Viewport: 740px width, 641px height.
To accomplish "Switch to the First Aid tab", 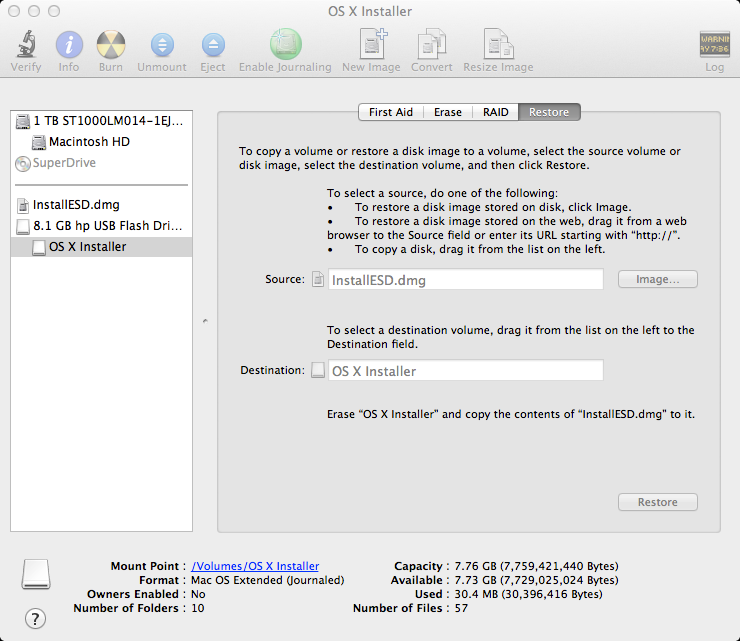I will pos(391,112).
